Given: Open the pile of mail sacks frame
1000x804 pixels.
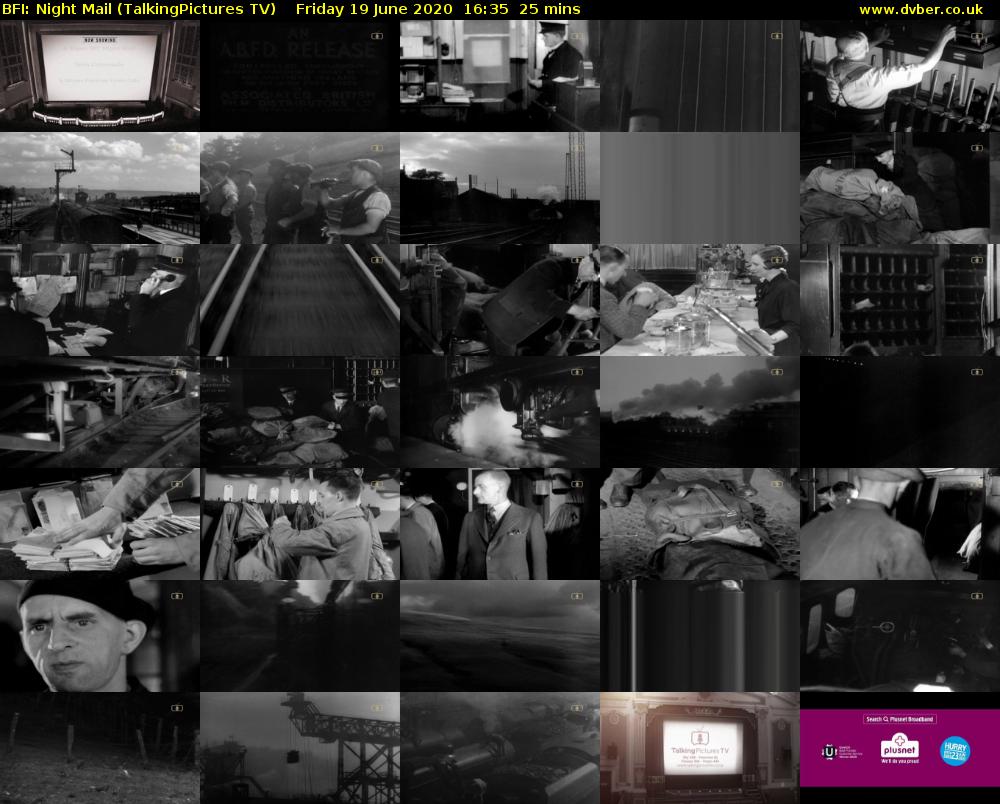Looking at the screenshot, I should 900,187.
